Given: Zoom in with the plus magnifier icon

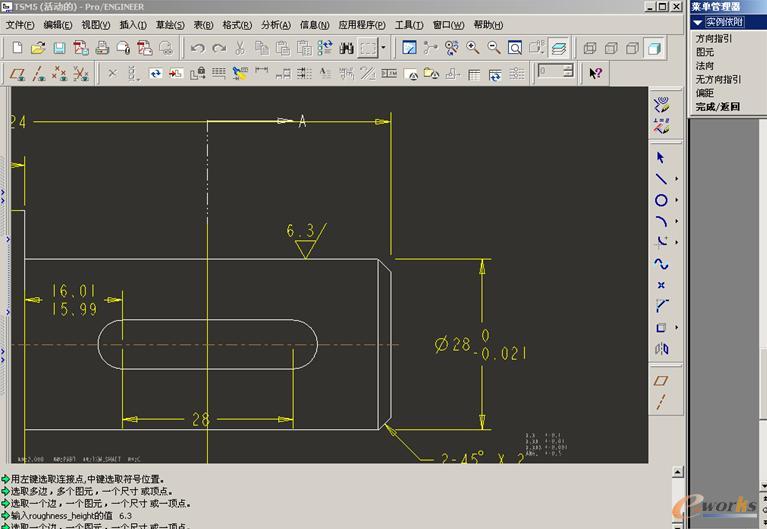Looking at the screenshot, I should pyautogui.click(x=473, y=47).
